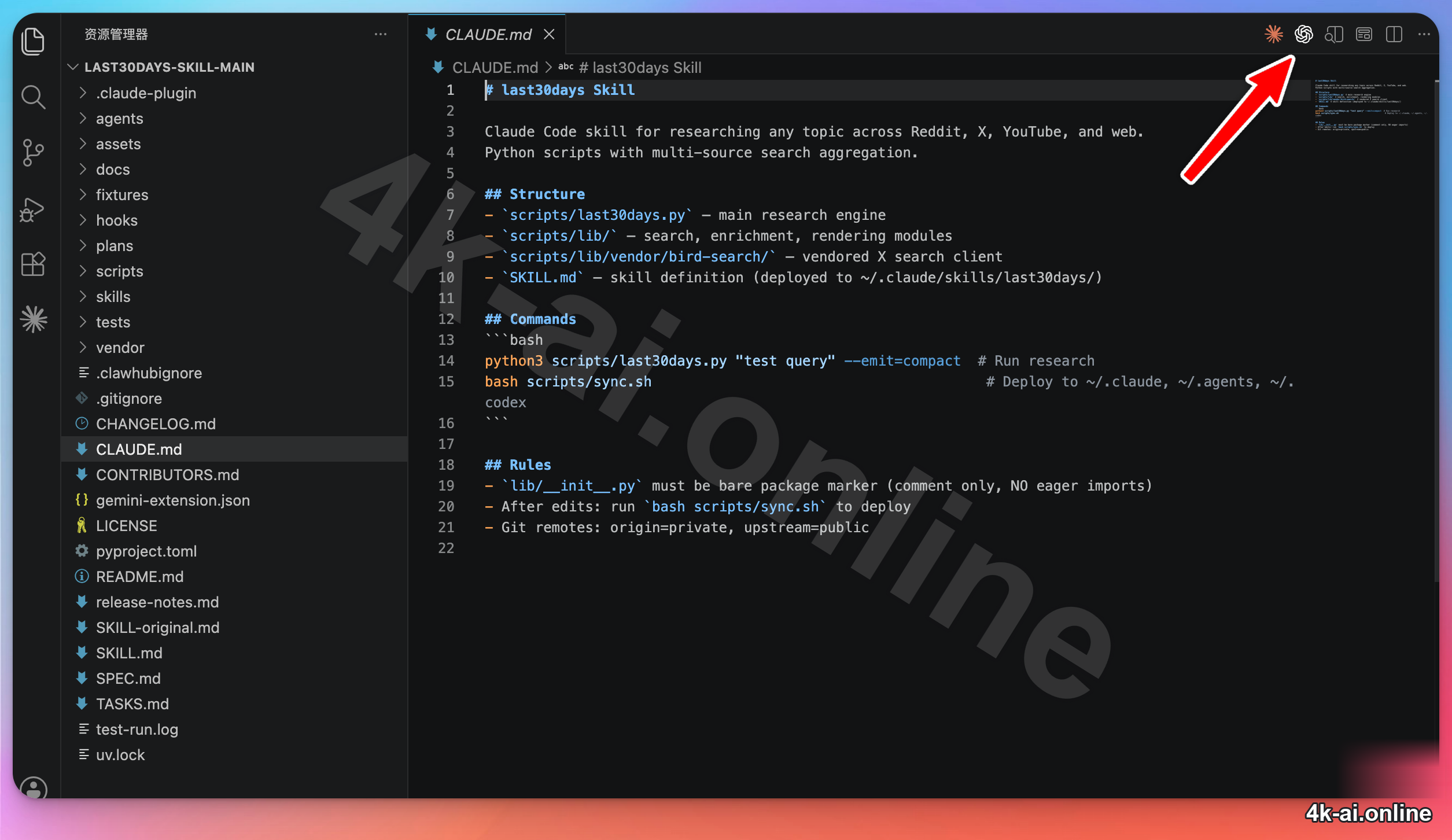Screen dimensions: 1452x840
Task: Open the Claude Code panel from the activity bar
Action: [x=33, y=319]
